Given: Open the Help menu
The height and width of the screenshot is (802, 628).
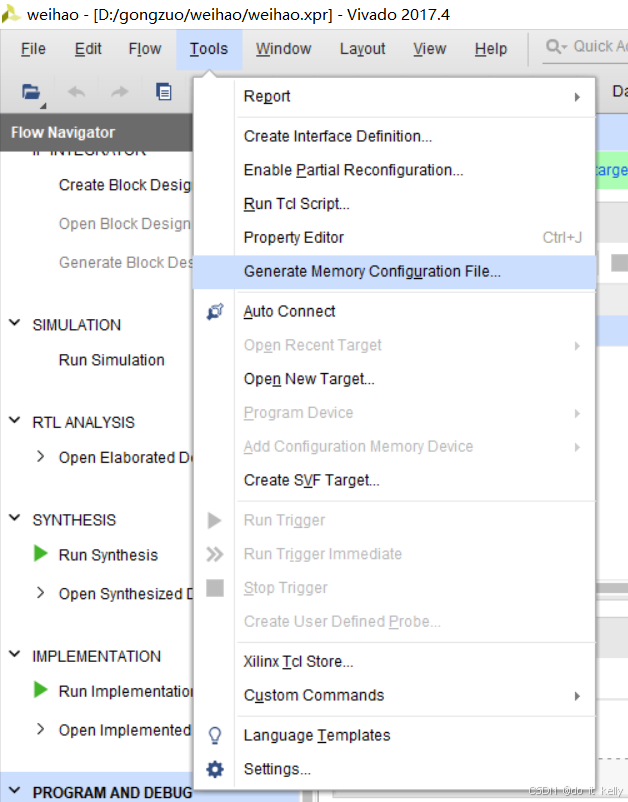Looking at the screenshot, I should point(491,49).
